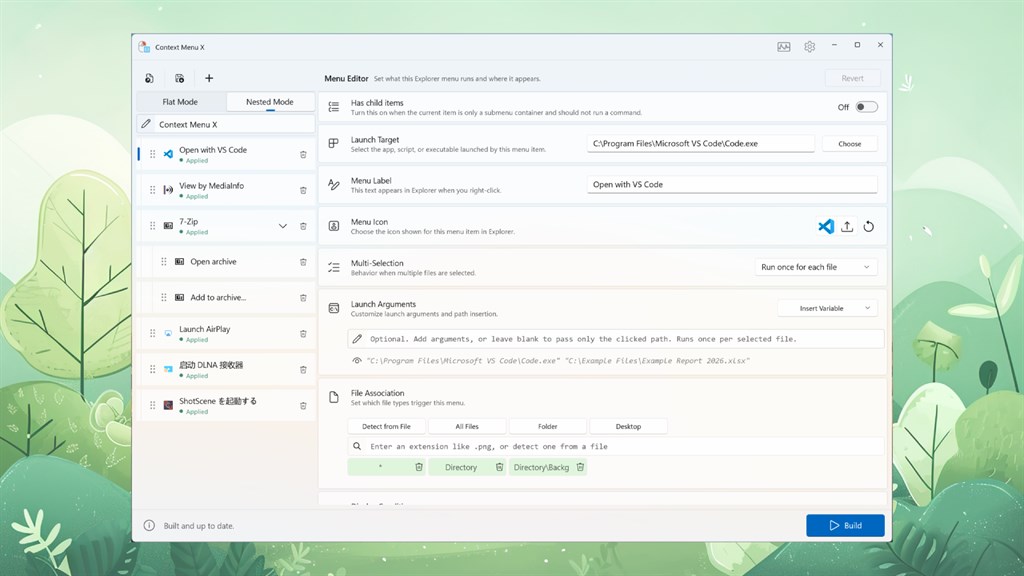Screen dimensions: 1024x576
Task: Delete the View by MediaInfo item
Action: 303,190
